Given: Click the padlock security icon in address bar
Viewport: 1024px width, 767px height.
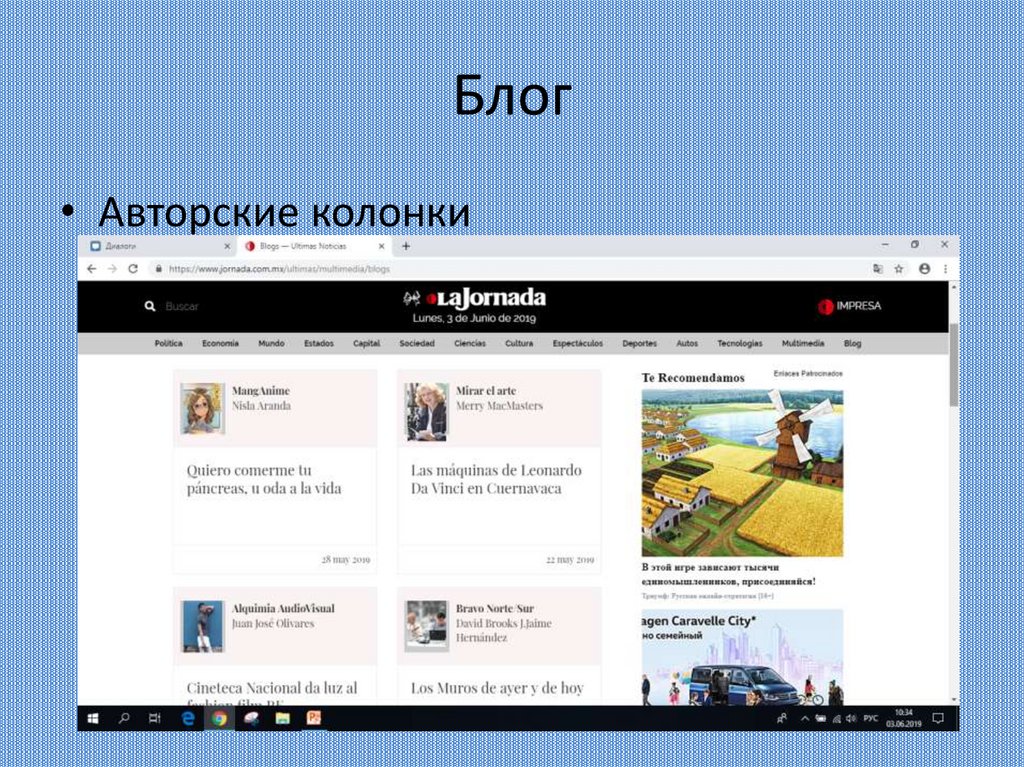Looking at the screenshot, I should click(158, 269).
